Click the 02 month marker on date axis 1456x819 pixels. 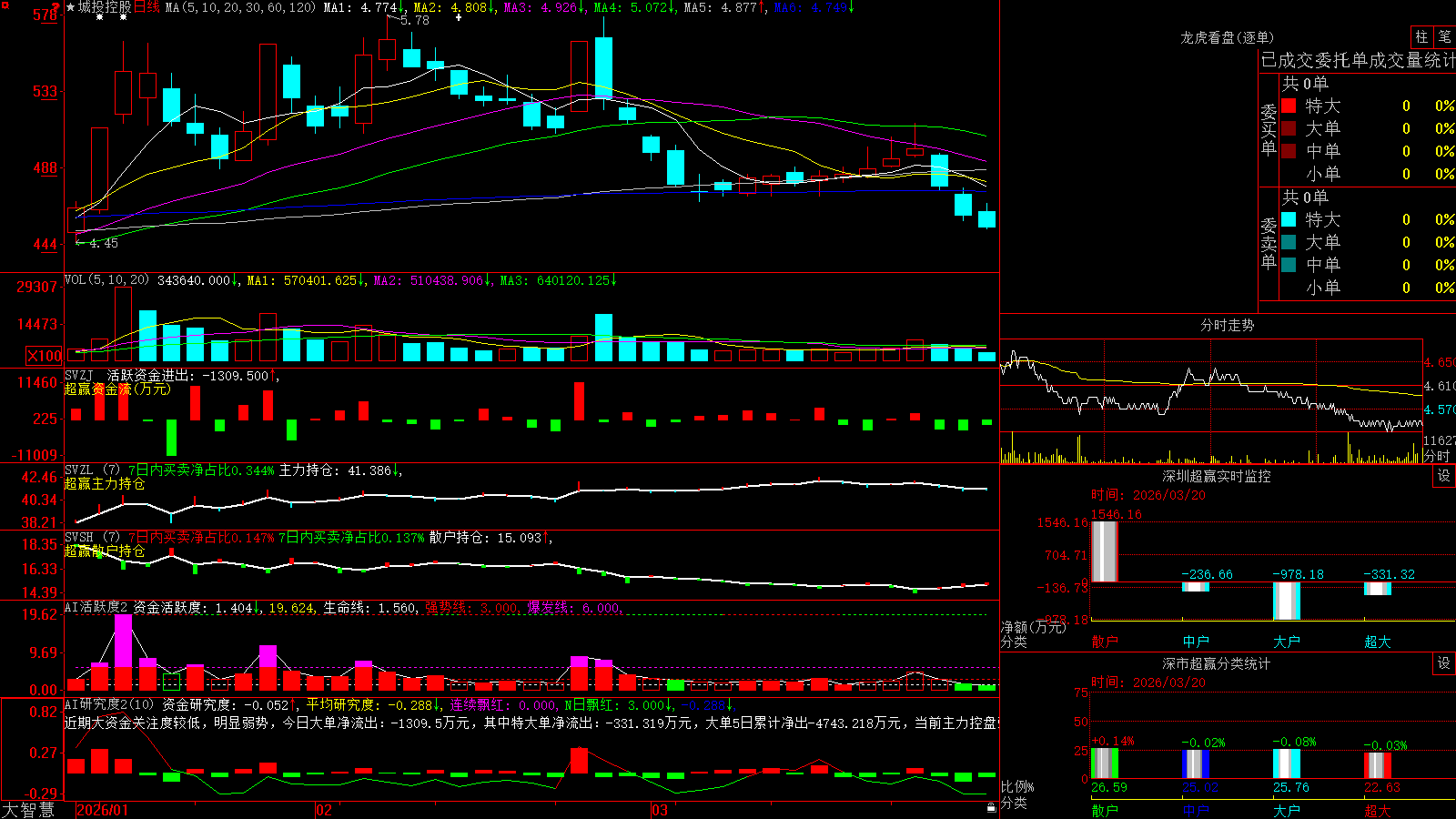(x=323, y=810)
